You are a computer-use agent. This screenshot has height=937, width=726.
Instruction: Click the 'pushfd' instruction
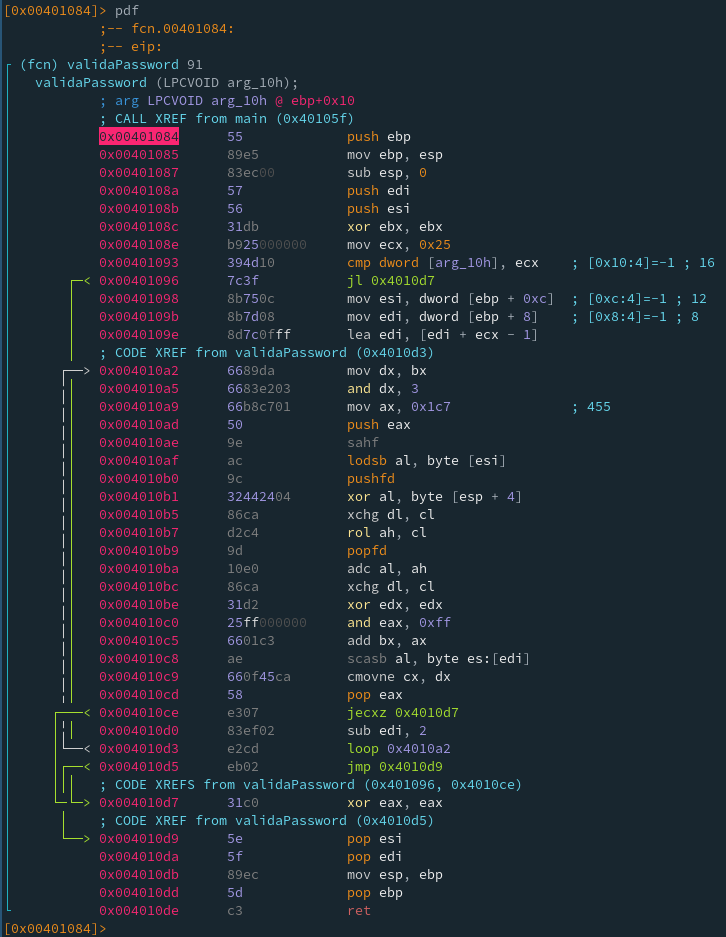[370, 479]
